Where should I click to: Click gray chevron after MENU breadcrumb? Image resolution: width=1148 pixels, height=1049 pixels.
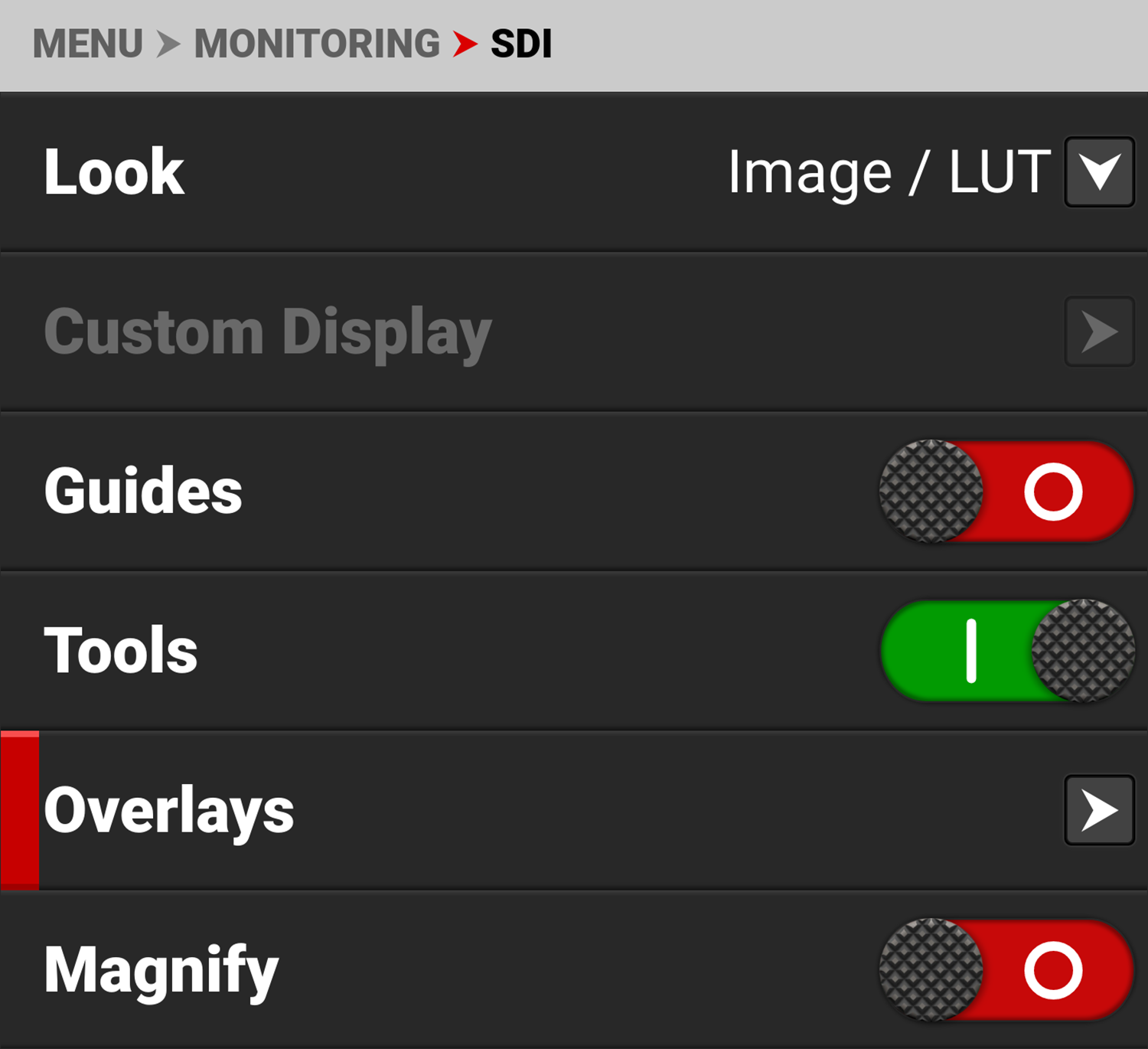(168, 44)
